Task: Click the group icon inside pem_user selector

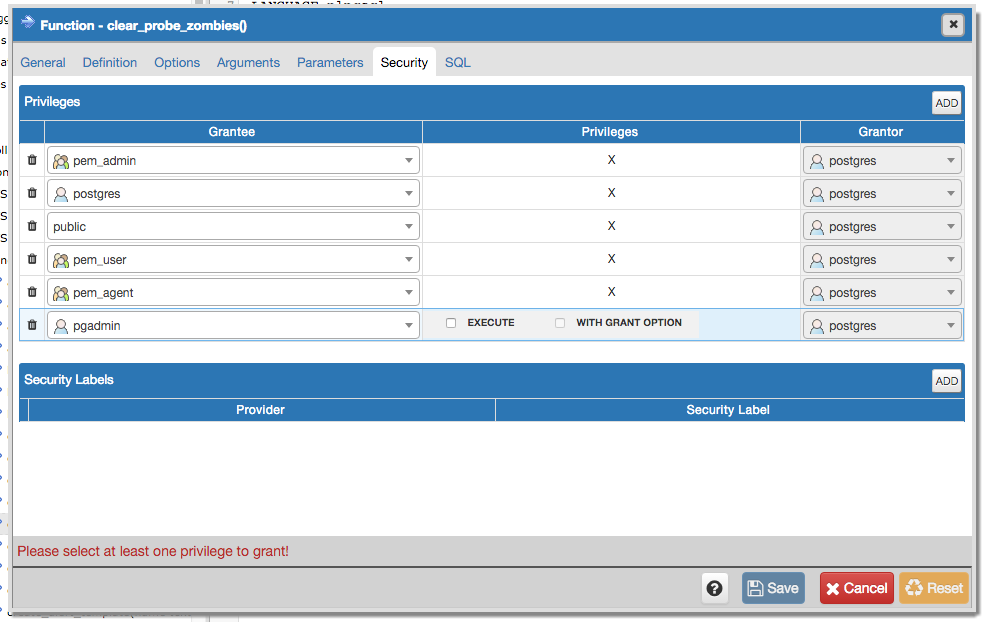Action: (61, 258)
